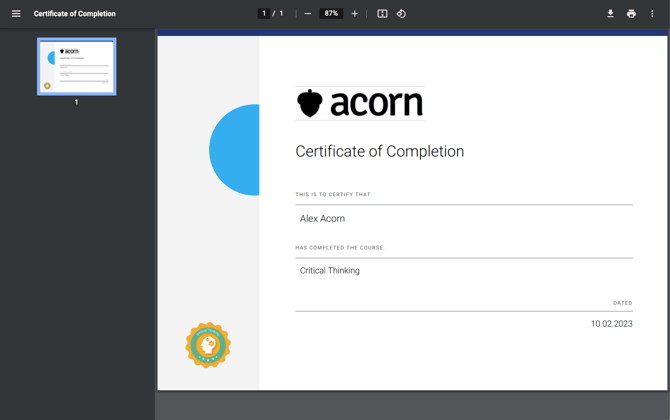Viewport: 670px width, 420px height.
Task: Click the 'HAS COMPLETED THE COURSE' label
Action: click(x=340, y=248)
